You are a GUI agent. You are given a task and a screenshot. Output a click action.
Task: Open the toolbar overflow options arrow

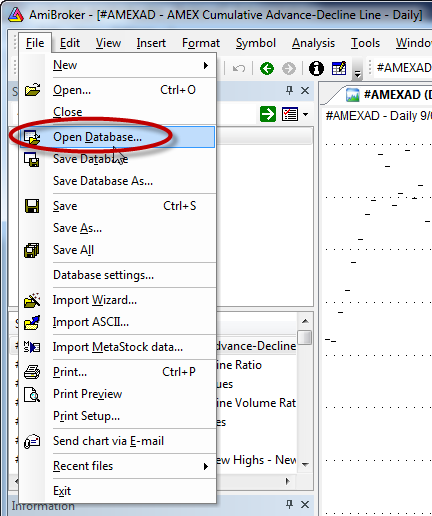pos(357,69)
